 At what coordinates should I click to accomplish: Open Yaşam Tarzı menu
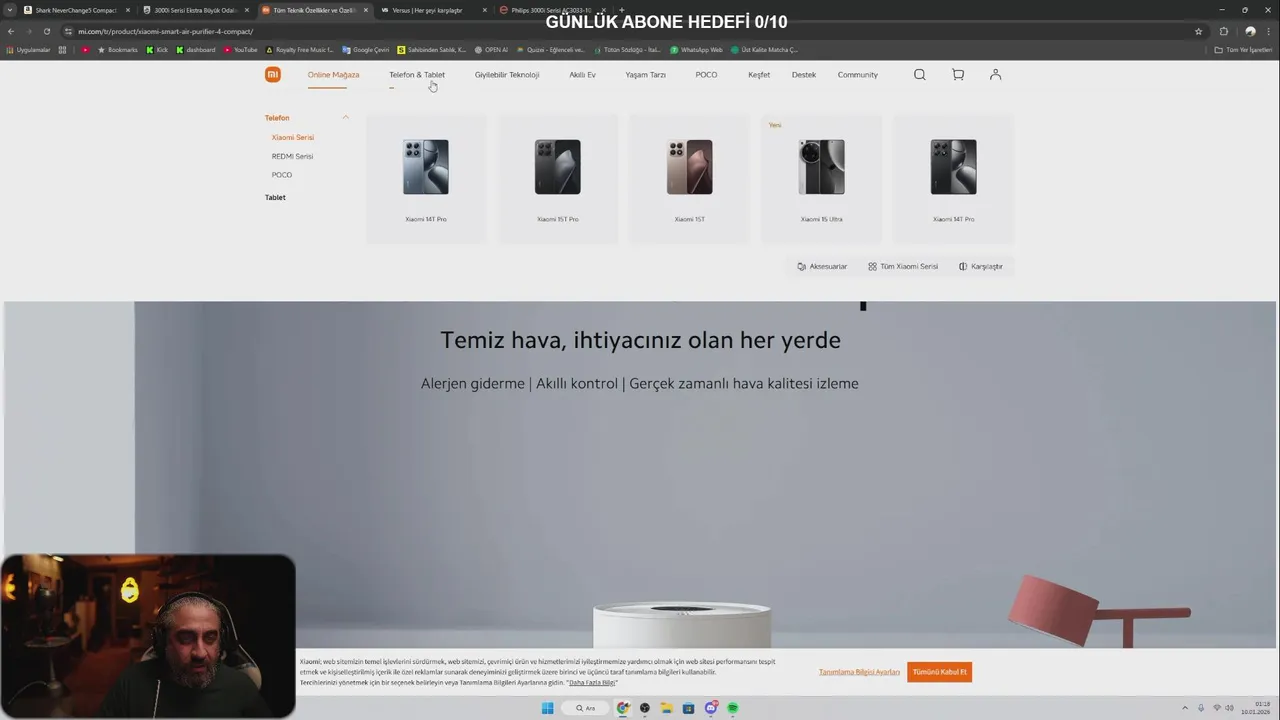[x=645, y=75]
